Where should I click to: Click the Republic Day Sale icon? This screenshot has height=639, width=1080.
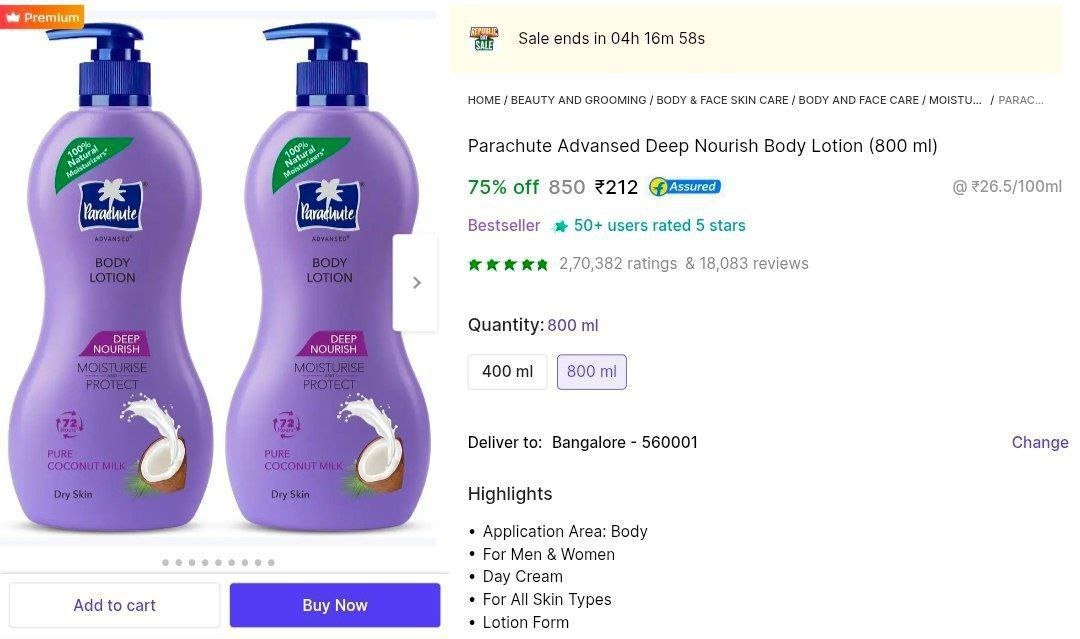coord(484,39)
